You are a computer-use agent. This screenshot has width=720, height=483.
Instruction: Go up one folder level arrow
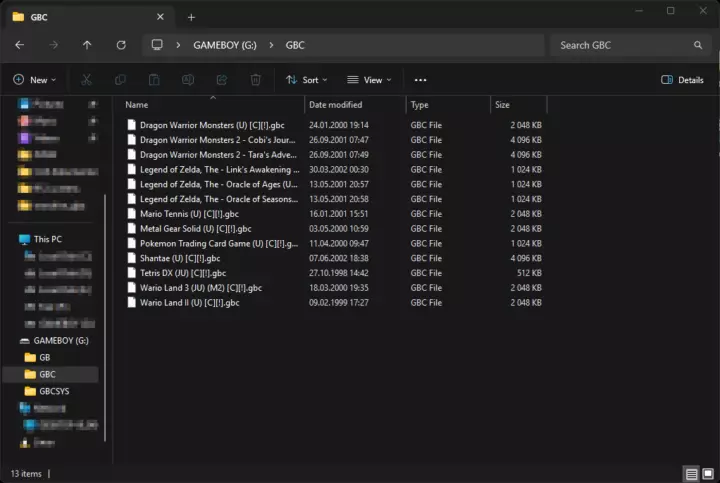[87, 45]
